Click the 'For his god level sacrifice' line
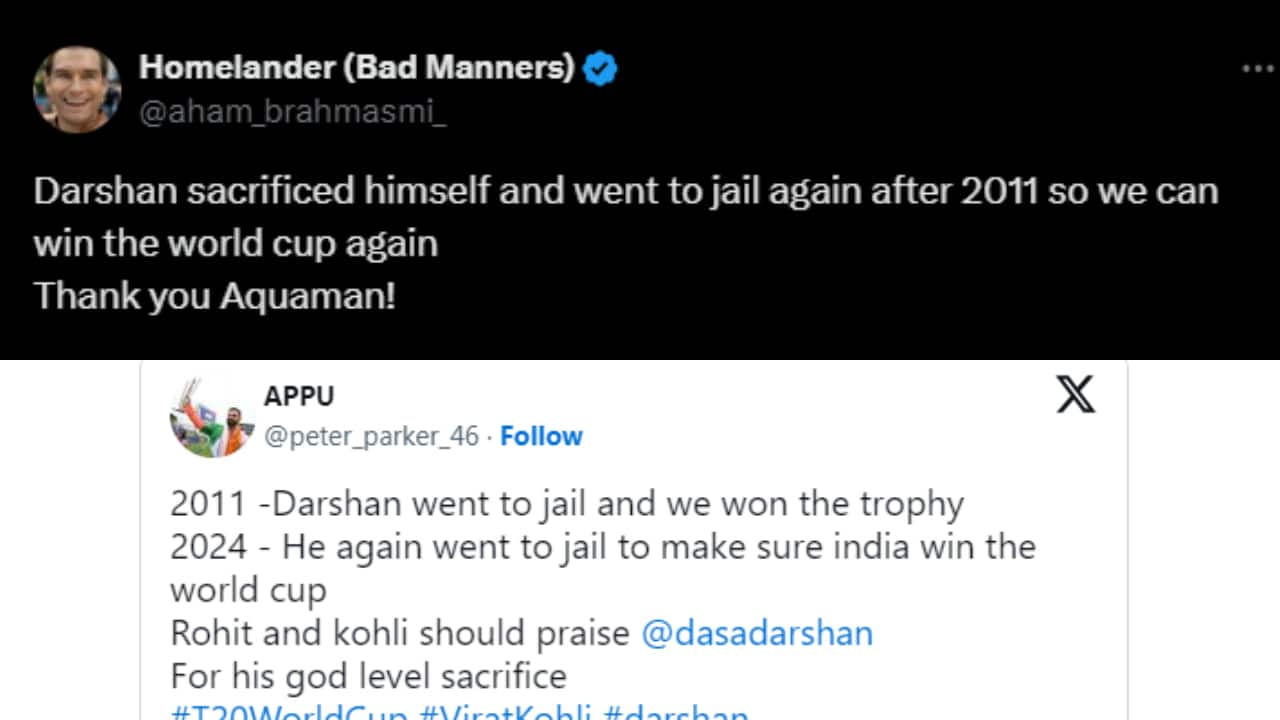The height and width of the screenshot is (720, 1280). [368, 676]
